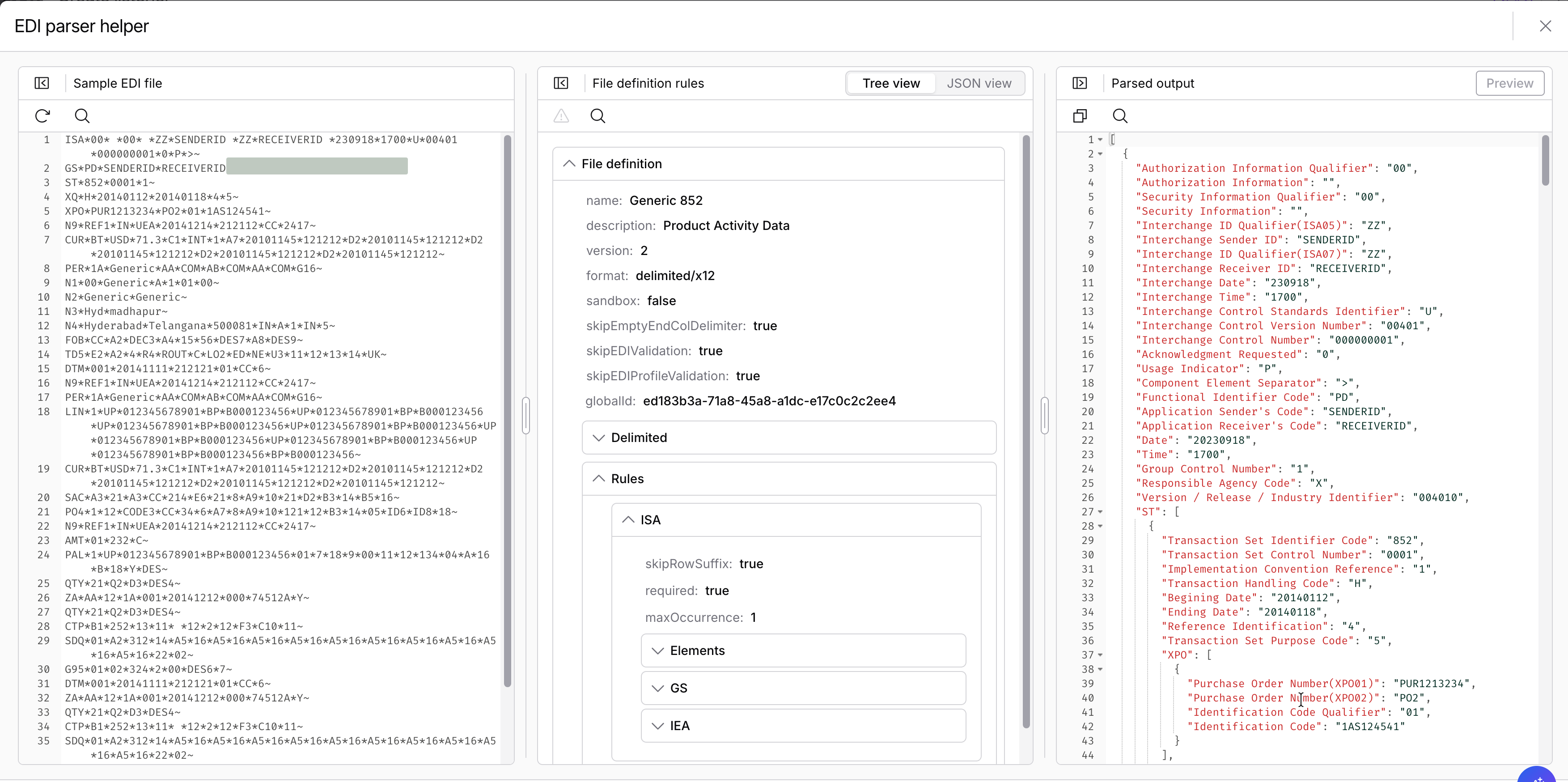The image size is (1568, 782).
Task: Click divider handle between rules and parsed output
Action: pyautogui.click(x=1045, y=415)
